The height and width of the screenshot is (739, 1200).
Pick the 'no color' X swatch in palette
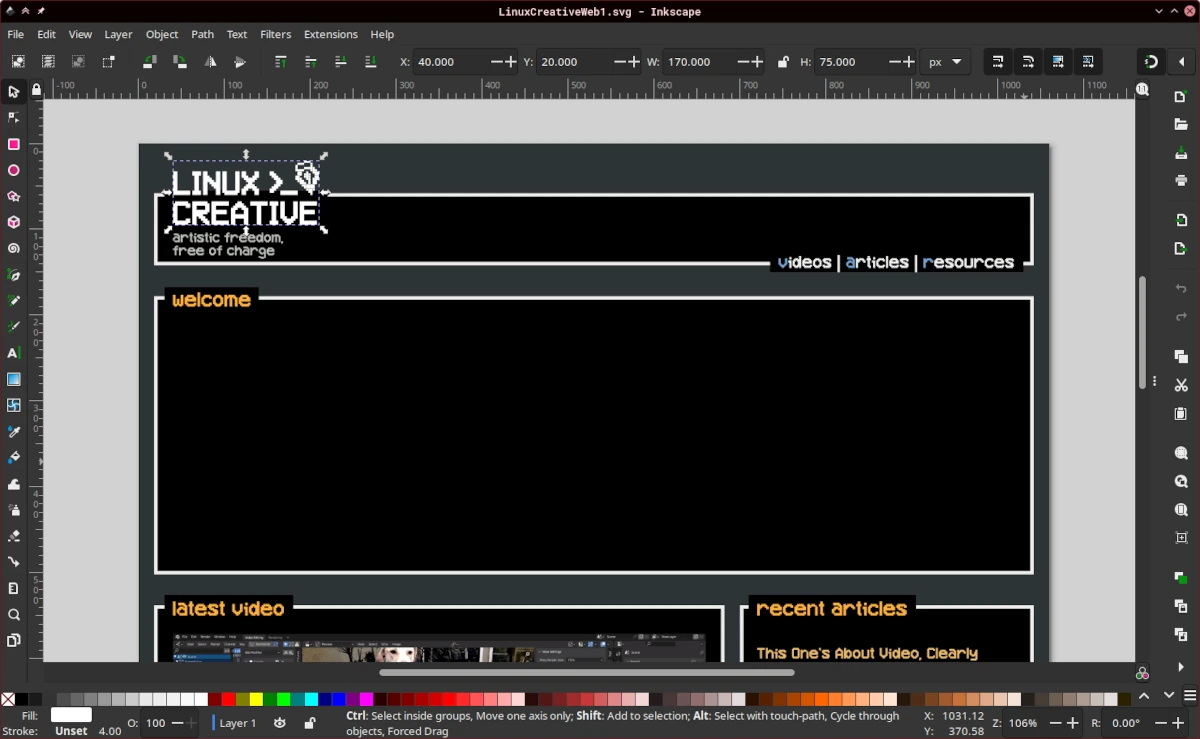pos(8,699)
